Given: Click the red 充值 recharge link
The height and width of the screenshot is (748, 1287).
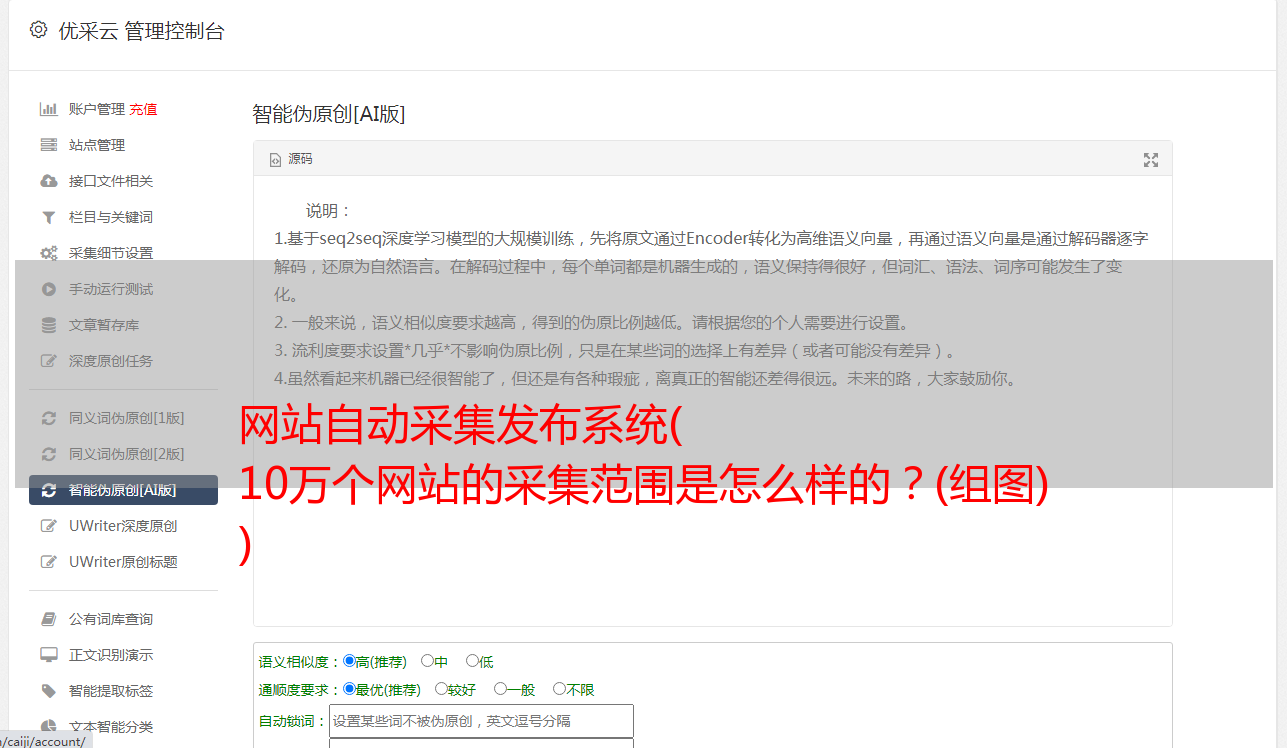Looking at the screenshot, I should tap(143, 109).
